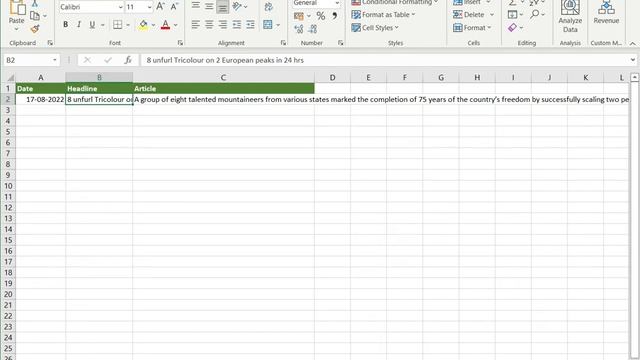Select the Article header cell

pos(224,89)
